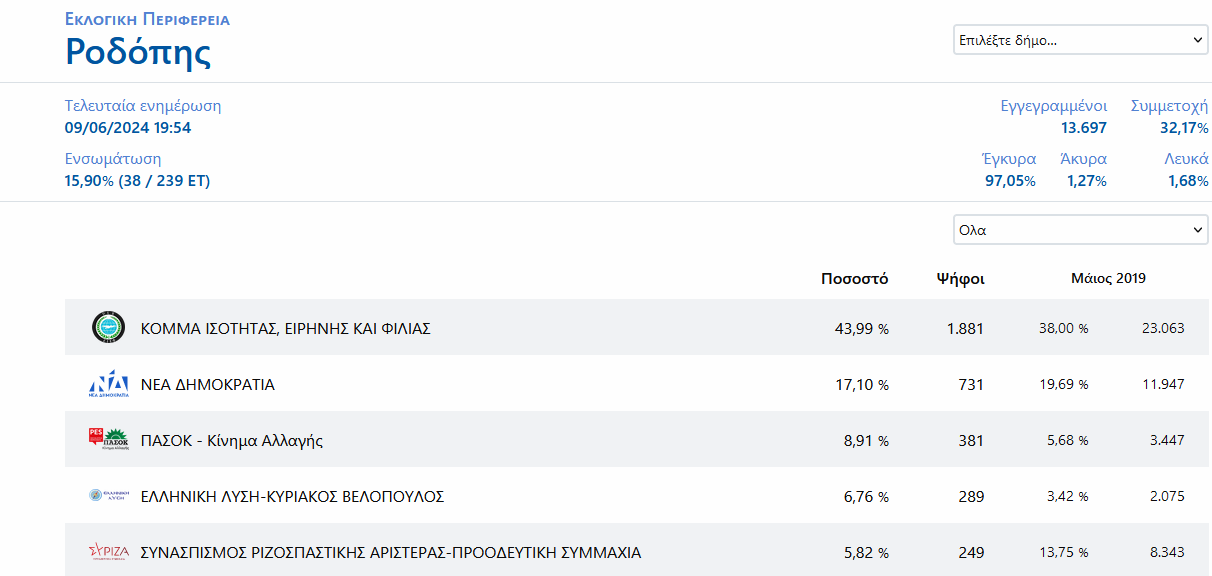1212x576 pixels.
Task: Click the ΠΑΣΟΚ party logo
Action: click(x=108, y=440)
